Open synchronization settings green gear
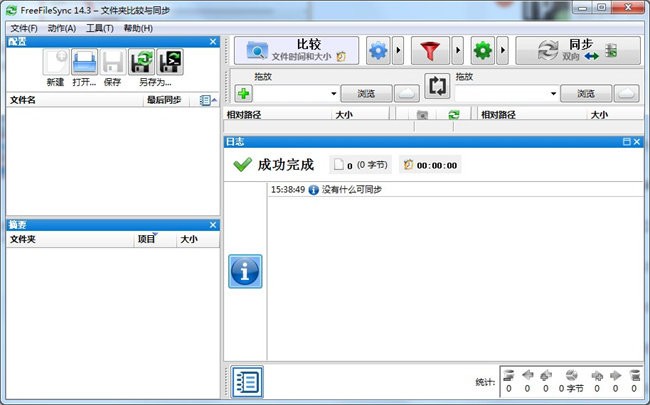Screen dimensions: 650x405 tap(483, 51)
